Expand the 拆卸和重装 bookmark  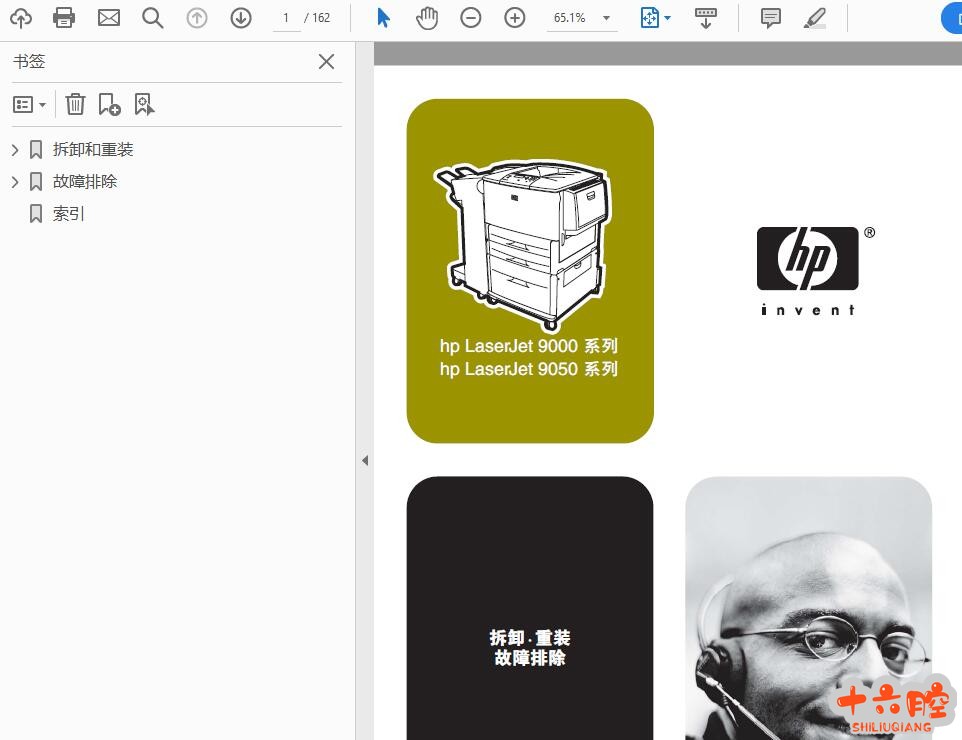[15, 150]
